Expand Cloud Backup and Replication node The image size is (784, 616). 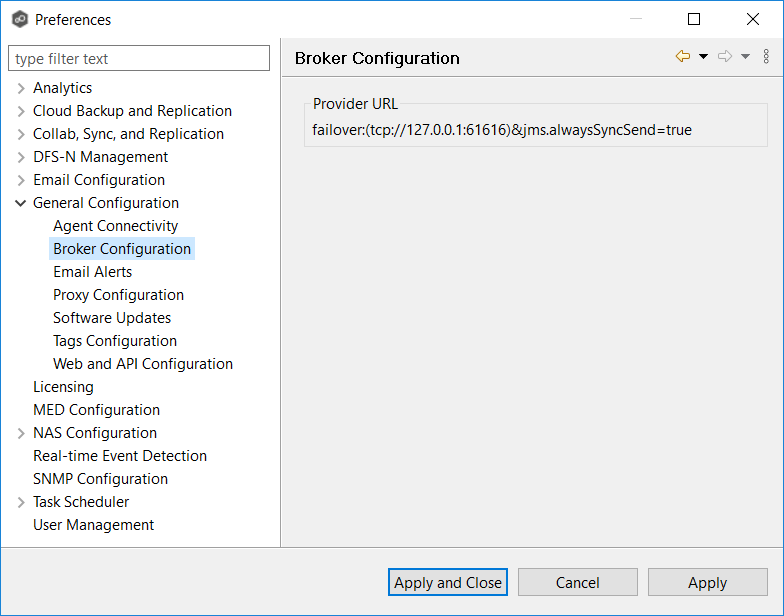click(x=21, y=111)
